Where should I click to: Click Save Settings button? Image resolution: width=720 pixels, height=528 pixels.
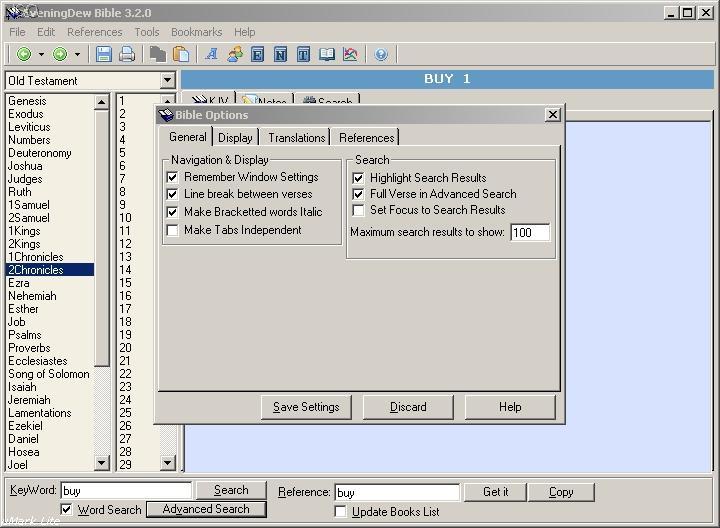point(306,407)
